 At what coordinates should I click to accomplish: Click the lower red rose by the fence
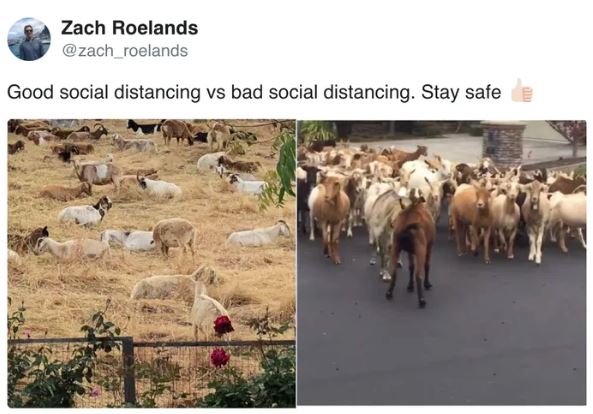pyautogui.click(x=220, y=357)
